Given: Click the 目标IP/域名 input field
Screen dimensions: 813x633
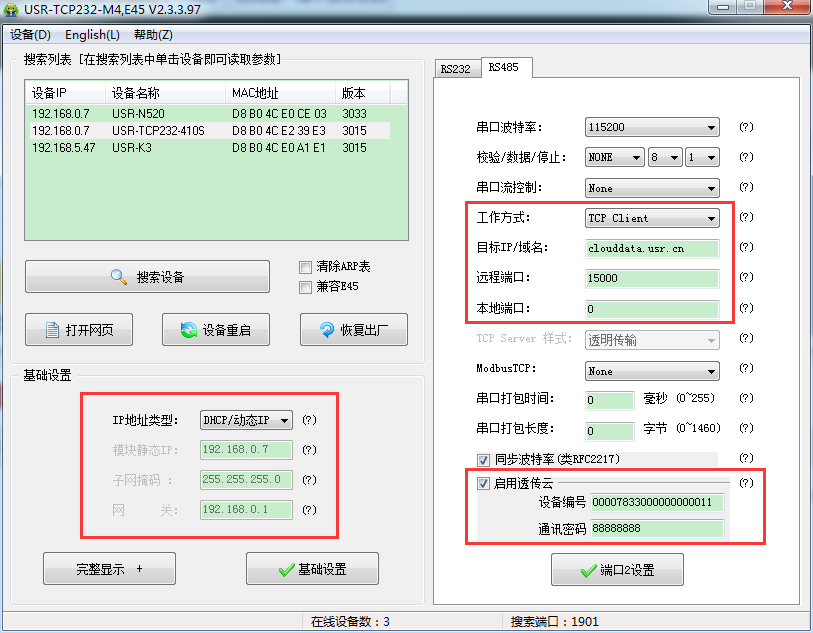Looking at the screenshot, I should point(652,248).
